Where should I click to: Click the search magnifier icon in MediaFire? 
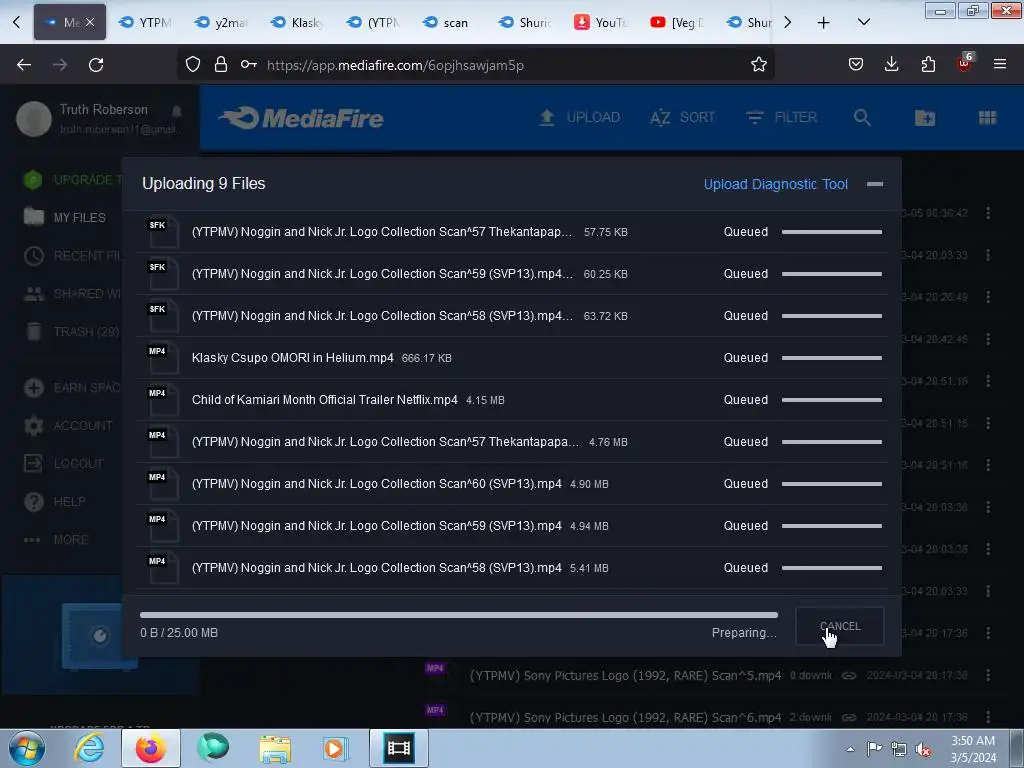862,118
